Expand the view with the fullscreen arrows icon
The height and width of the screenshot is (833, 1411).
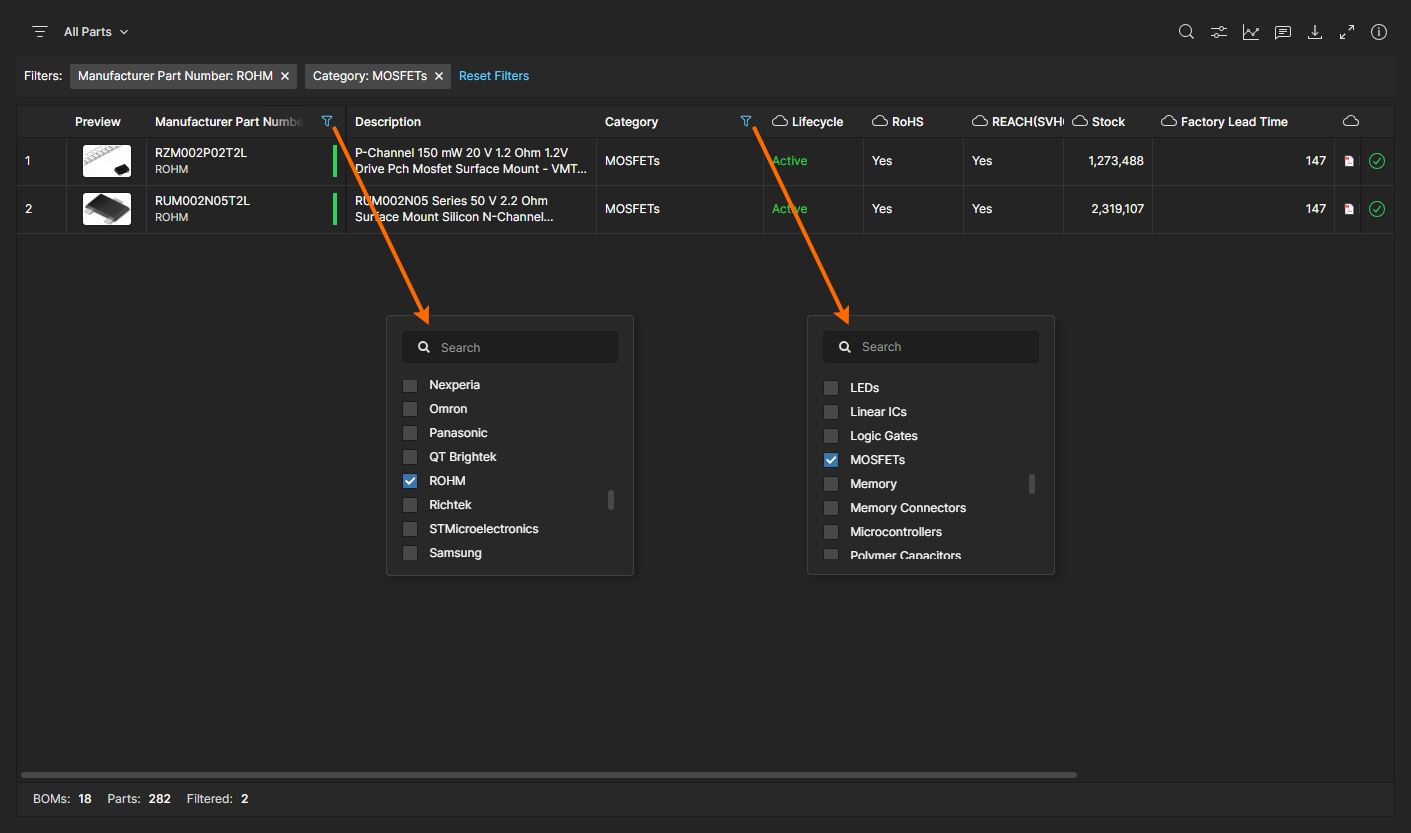click(1347, 32)
